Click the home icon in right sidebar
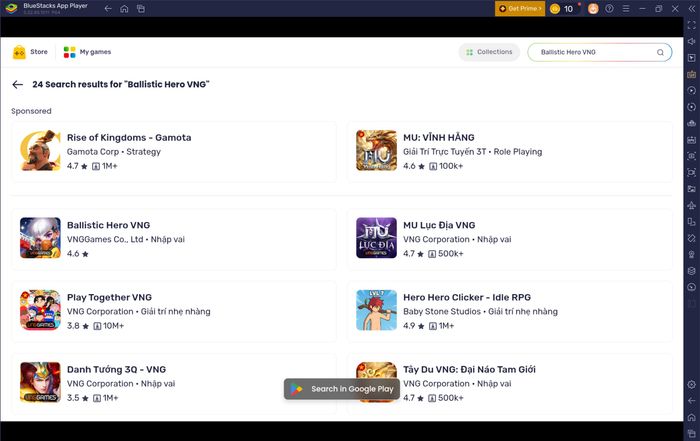This screenshot has width=700, height=441. 692,417
